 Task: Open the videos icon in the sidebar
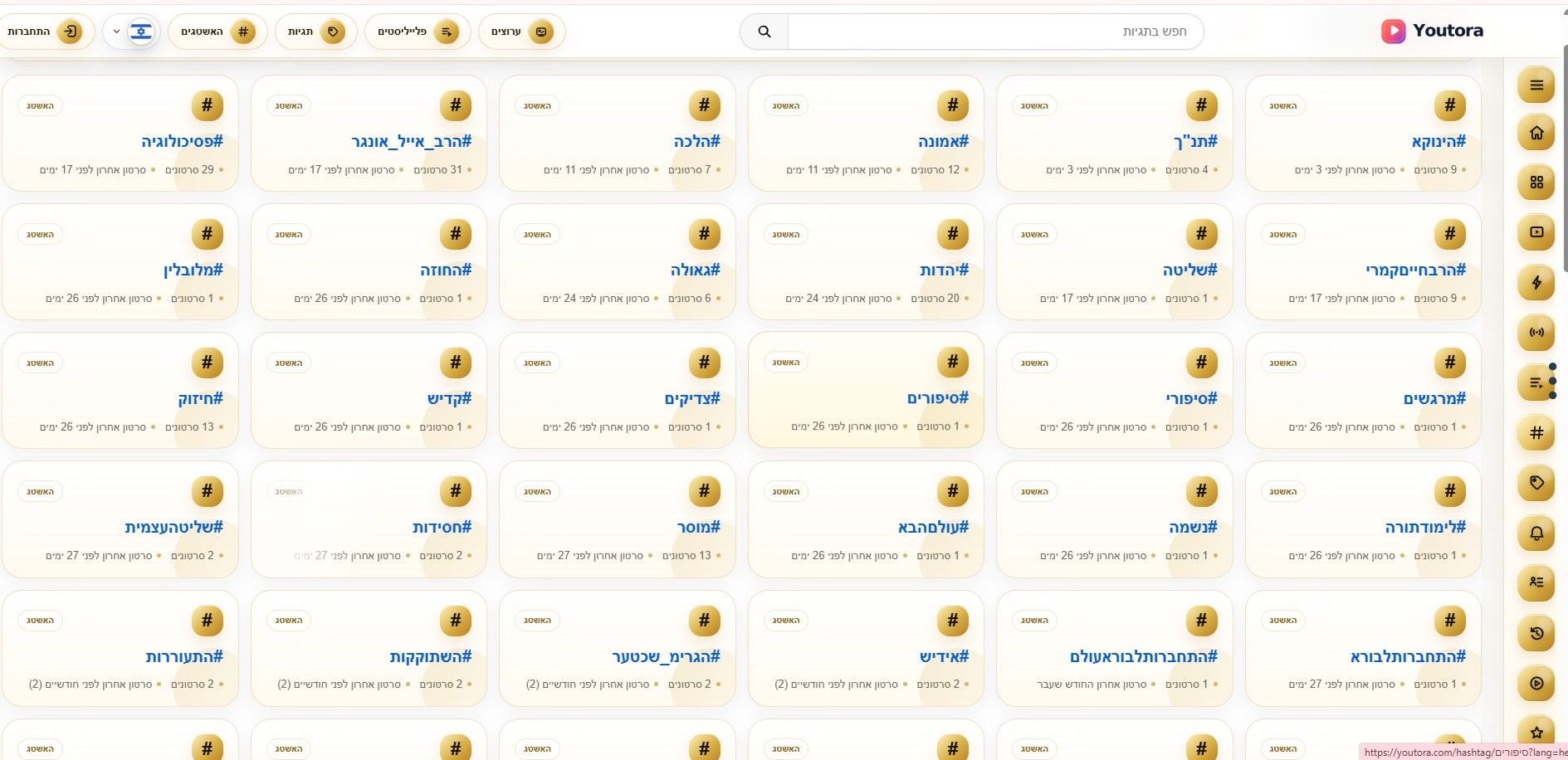click(1536, 232)
